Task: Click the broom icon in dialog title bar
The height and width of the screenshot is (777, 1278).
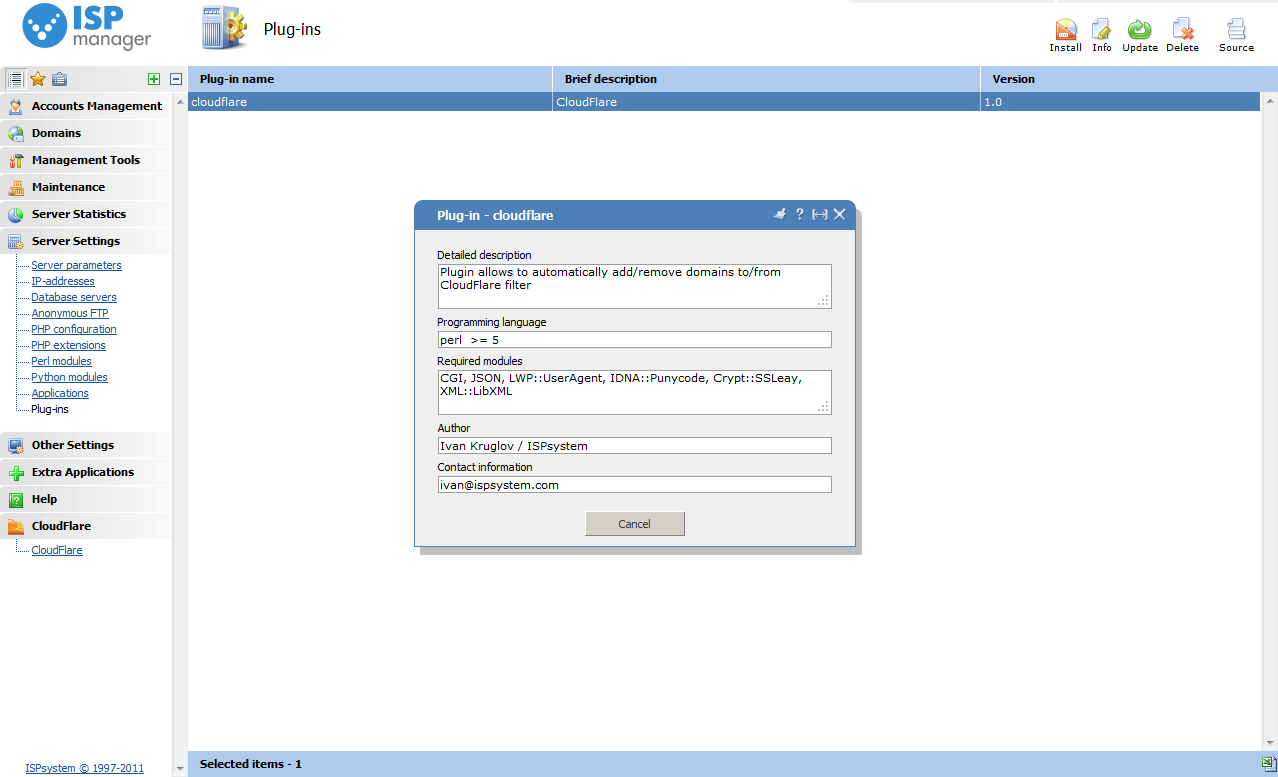Action: pyautogui.click(x=780, y=214)
